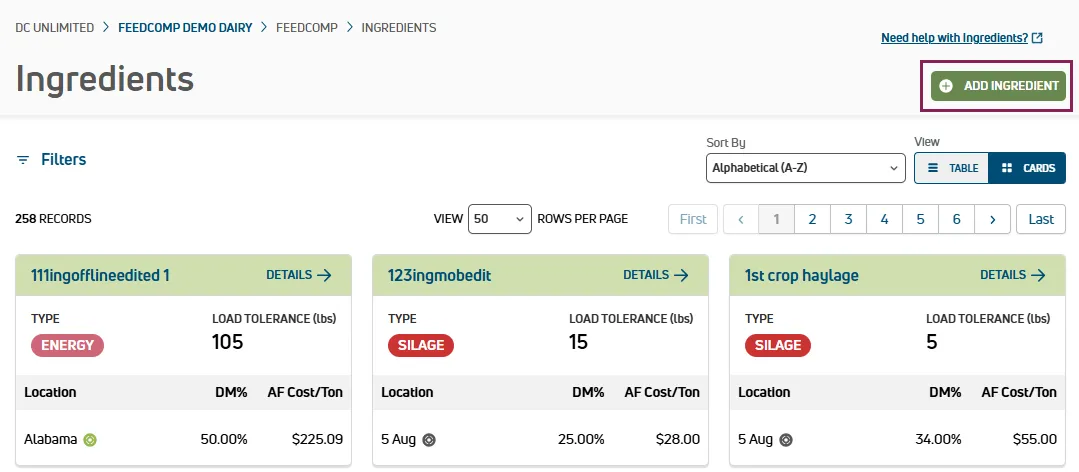Click the $225.09 cost value
Screen dimensions: 1079x472
317,439
